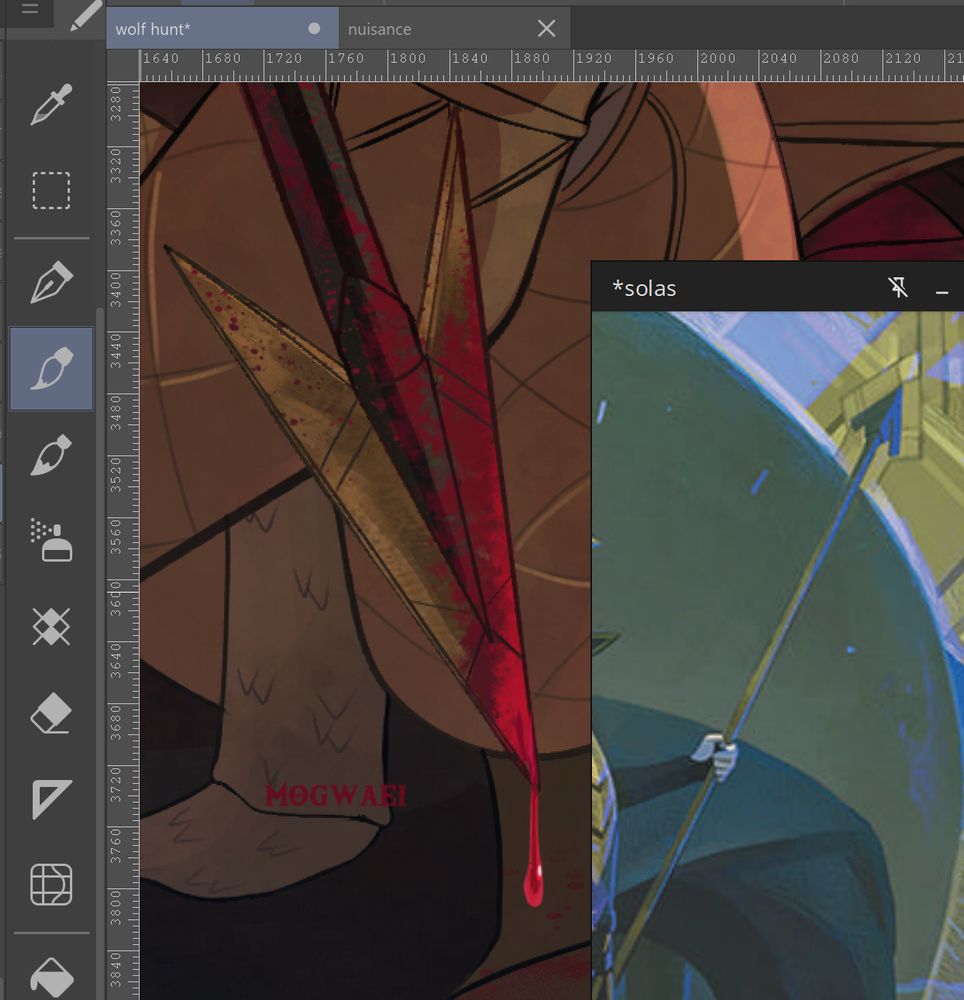Click the ruler origin corner box

click(122, 66)
